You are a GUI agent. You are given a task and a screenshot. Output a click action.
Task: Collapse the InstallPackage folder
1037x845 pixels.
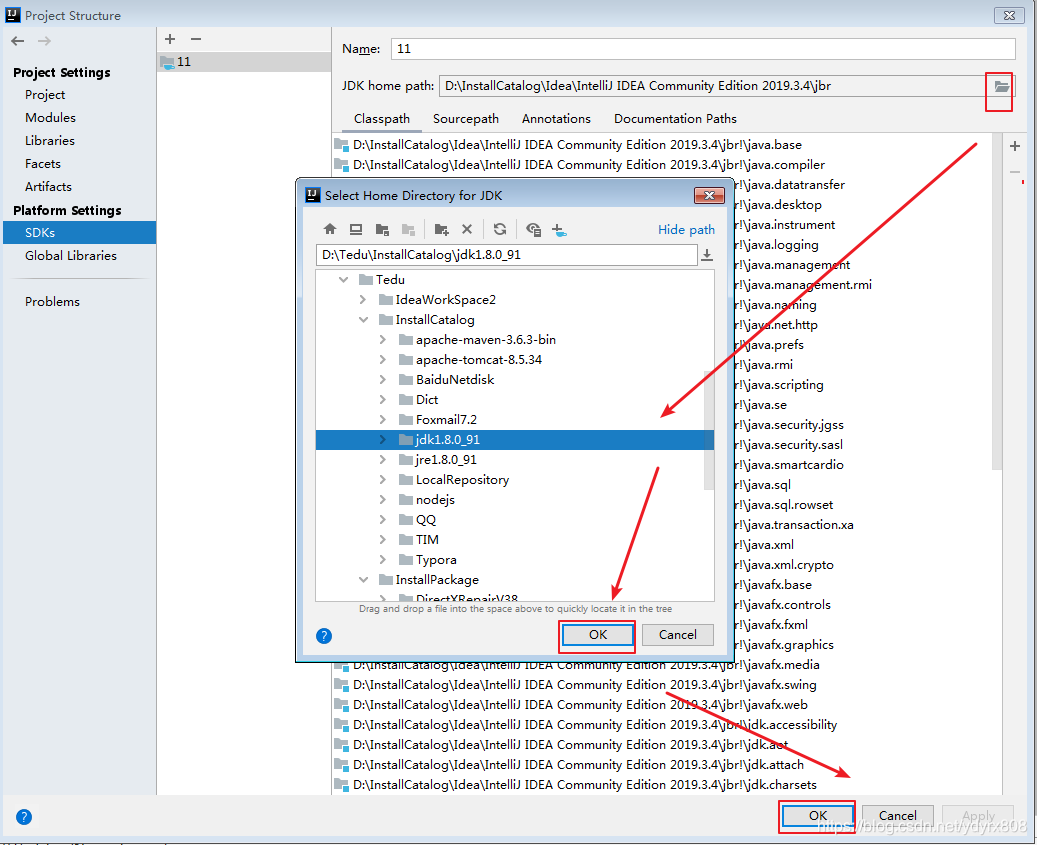point(363,580)
